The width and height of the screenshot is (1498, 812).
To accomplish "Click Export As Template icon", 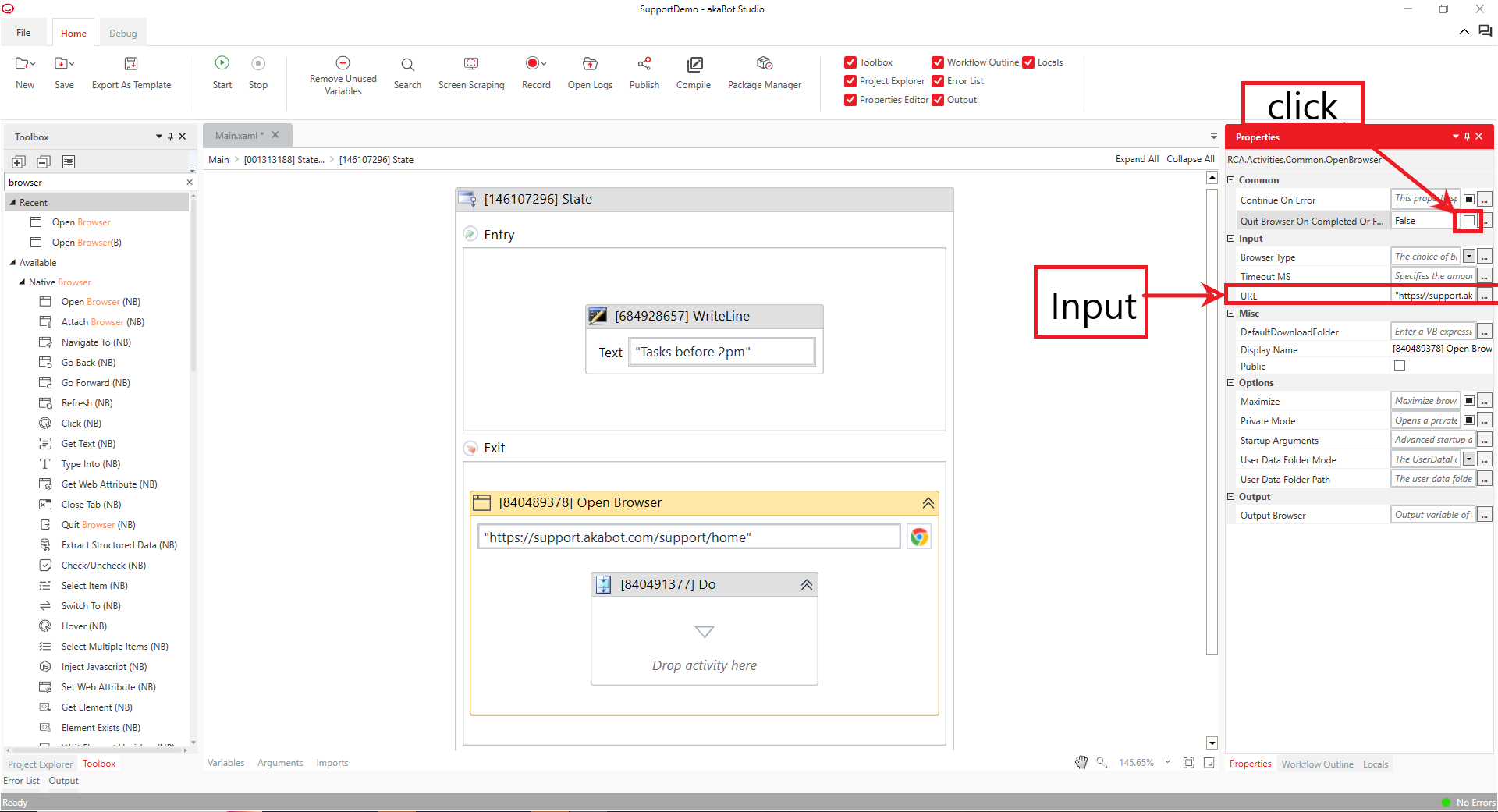I will [131, 63].
